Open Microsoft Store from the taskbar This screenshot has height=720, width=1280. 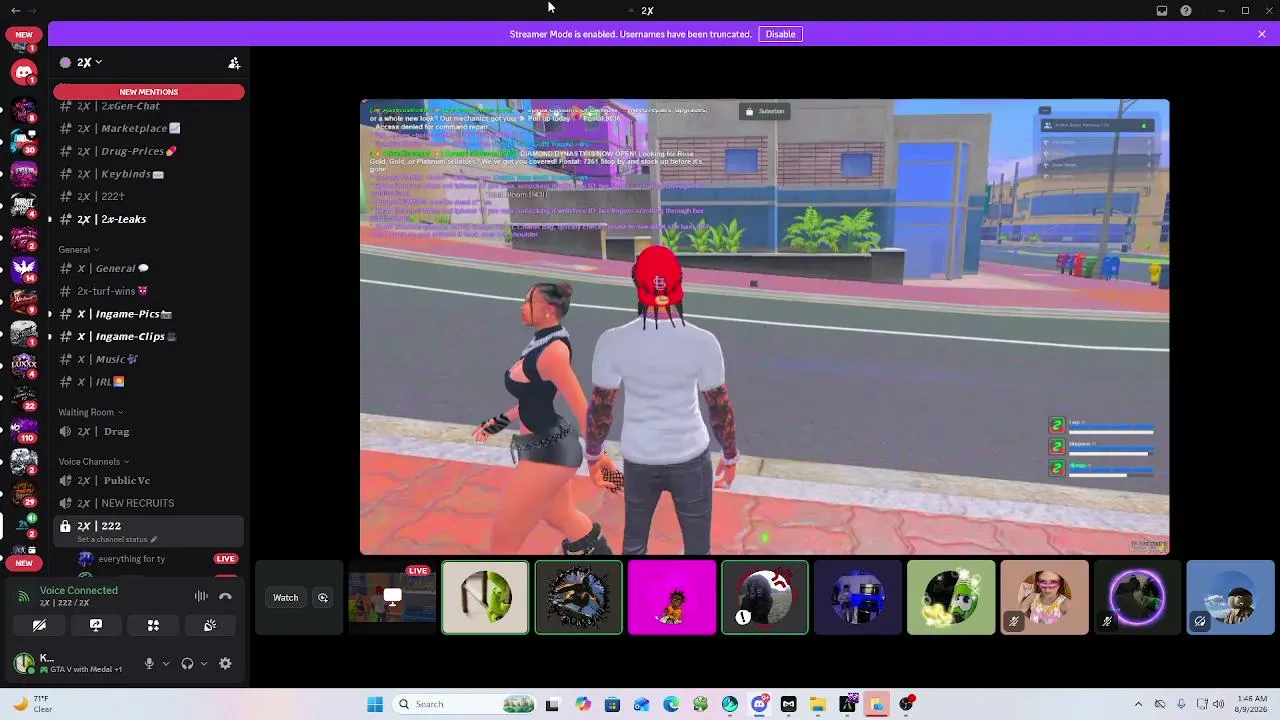612,704
